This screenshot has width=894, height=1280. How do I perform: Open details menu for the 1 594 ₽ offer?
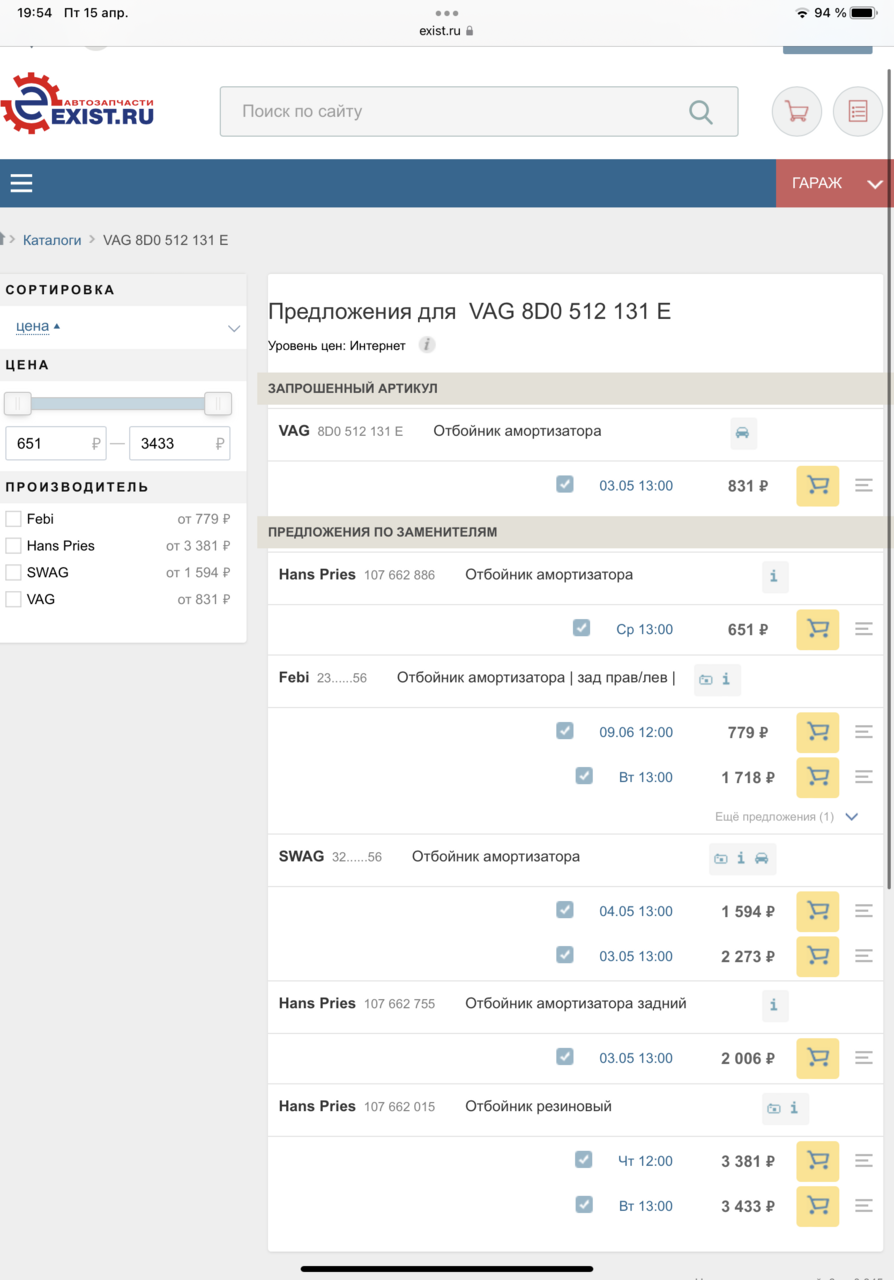[864, 910]
